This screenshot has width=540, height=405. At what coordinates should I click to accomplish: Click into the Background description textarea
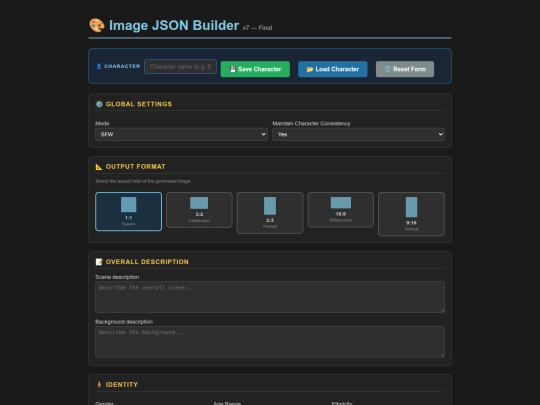coord(270,342)
